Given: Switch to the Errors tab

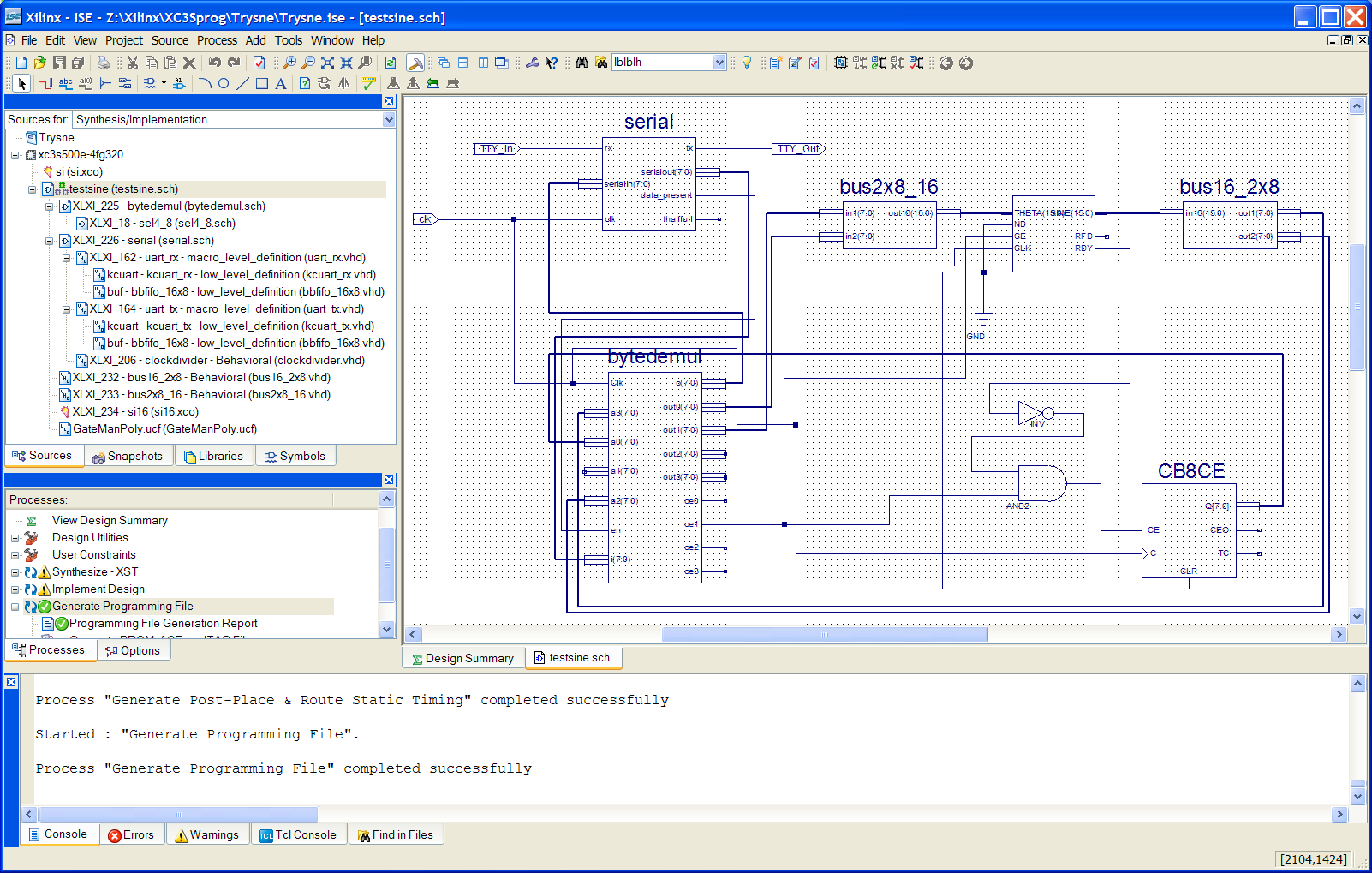Looking at the screenshot, I should tap(131, 834).
